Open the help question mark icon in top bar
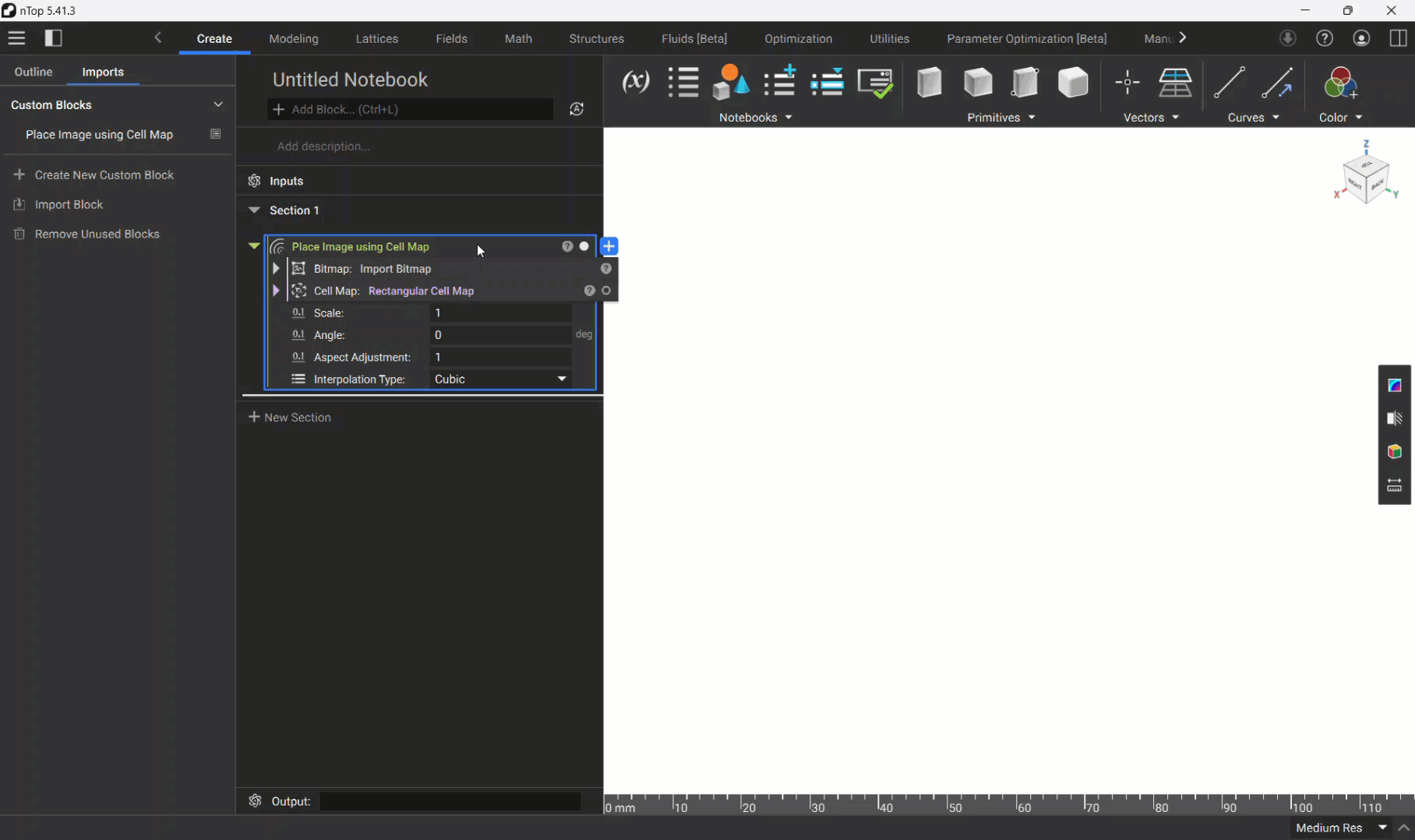This screenshot has width=1415, height=840. (x=1325, y=38)
